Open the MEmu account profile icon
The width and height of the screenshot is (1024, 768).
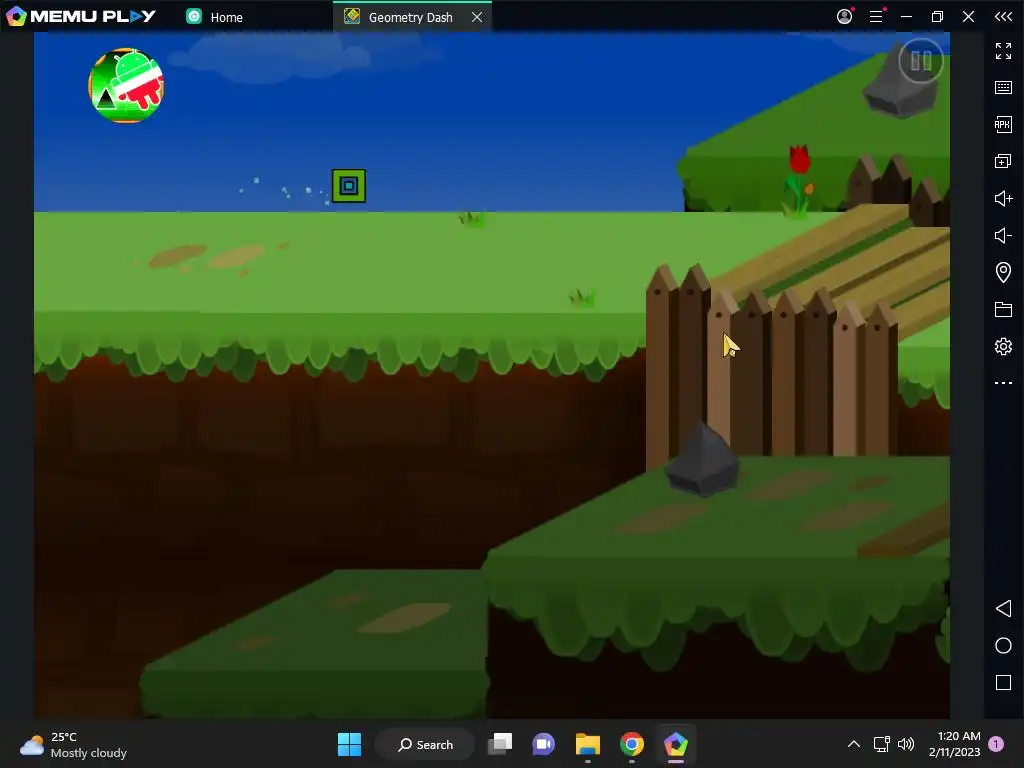pos(844,16)
